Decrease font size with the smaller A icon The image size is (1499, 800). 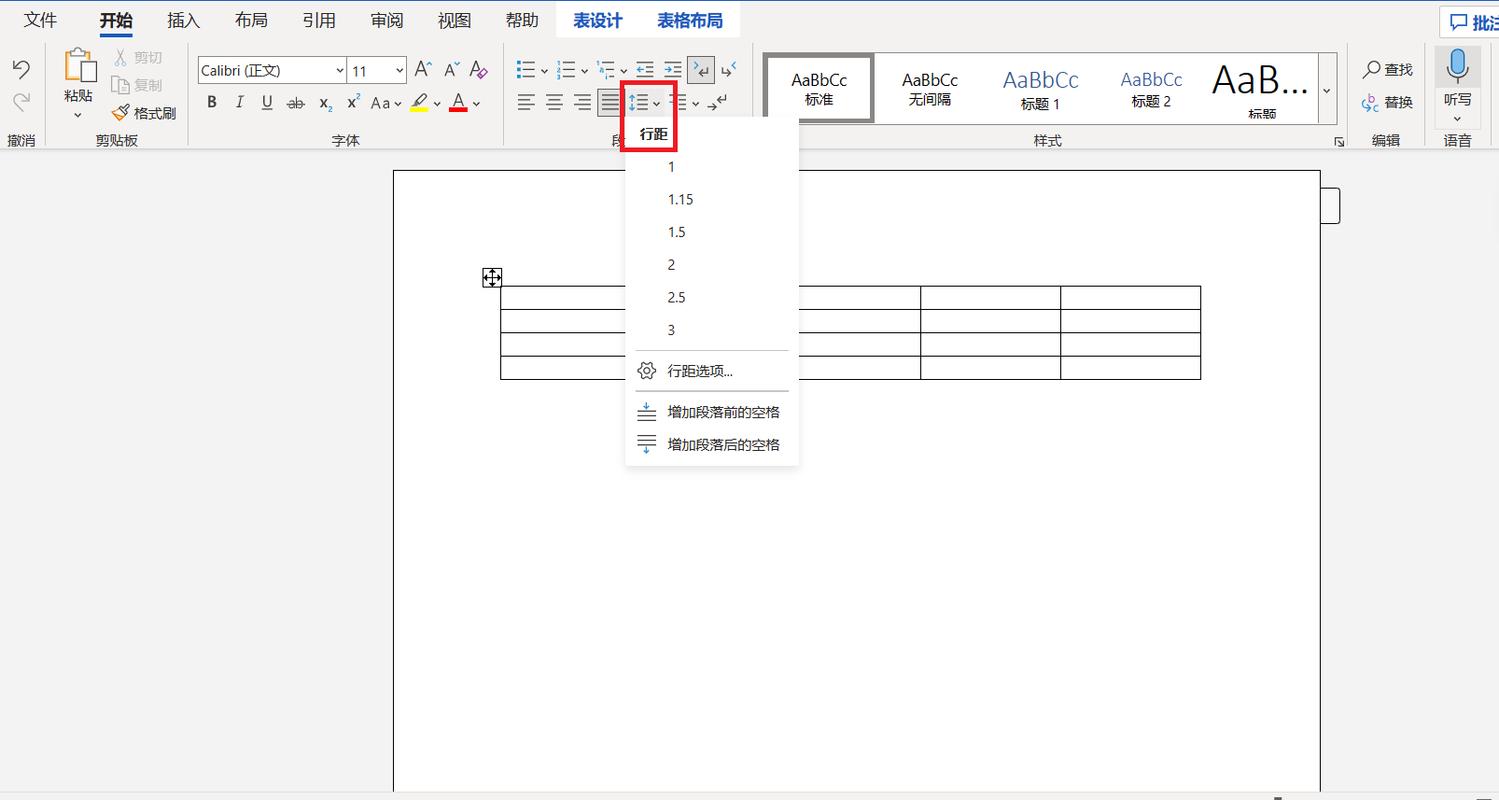[x=451, y=70]
